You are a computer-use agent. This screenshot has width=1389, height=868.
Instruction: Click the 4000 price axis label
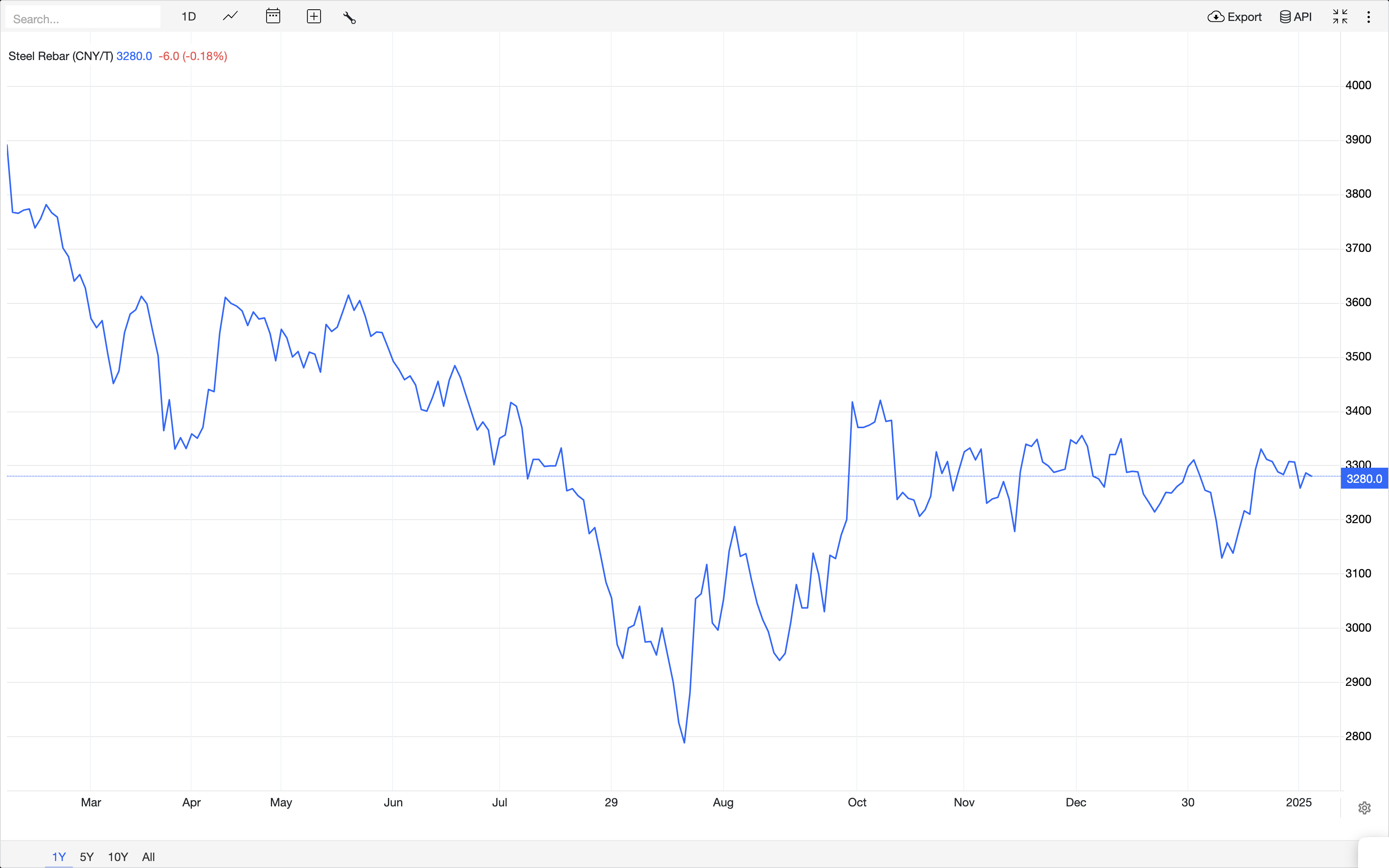point(1358,85)
